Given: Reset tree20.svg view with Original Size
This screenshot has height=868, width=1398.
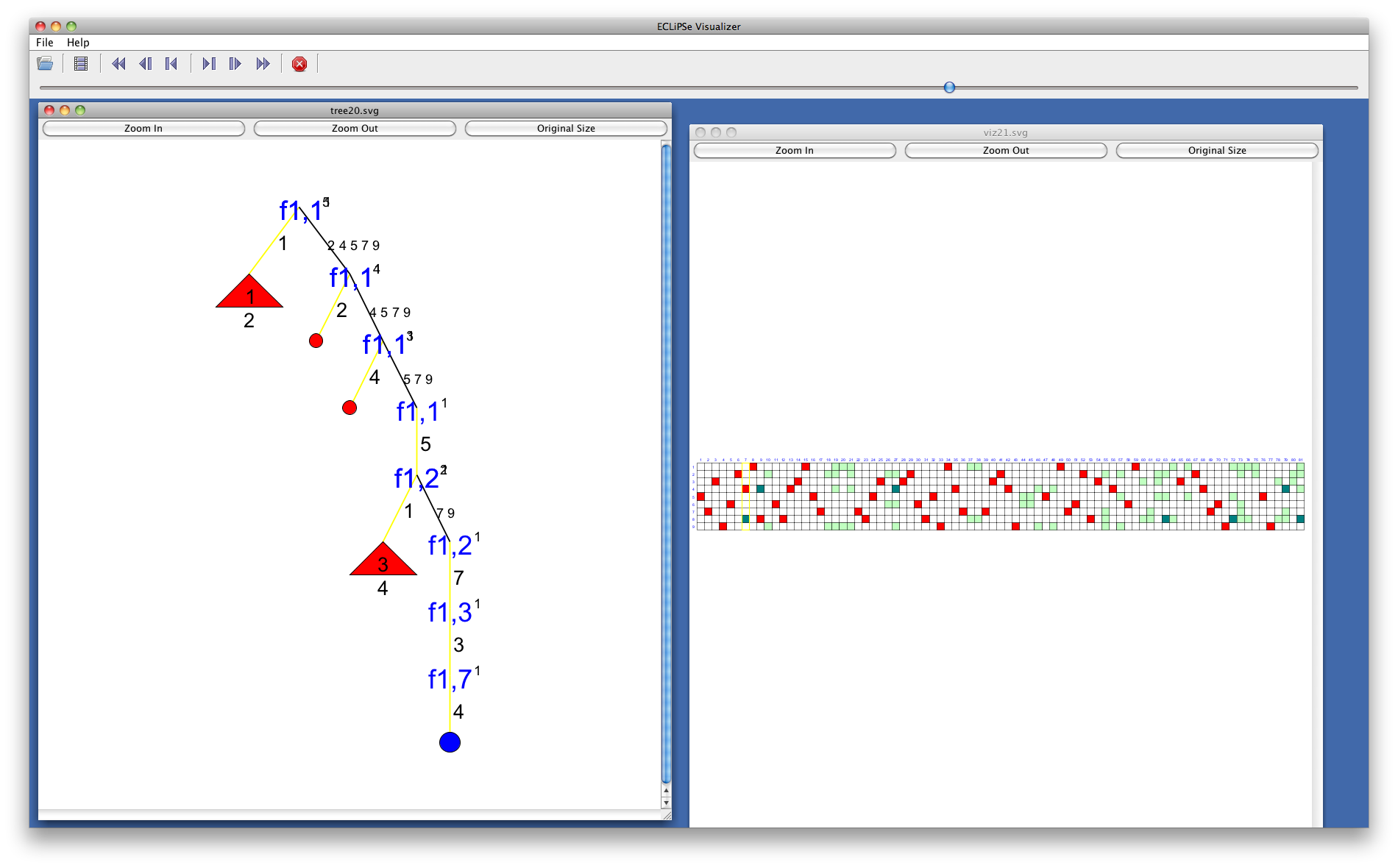Looking at the screenshot, I should (566, 128).
